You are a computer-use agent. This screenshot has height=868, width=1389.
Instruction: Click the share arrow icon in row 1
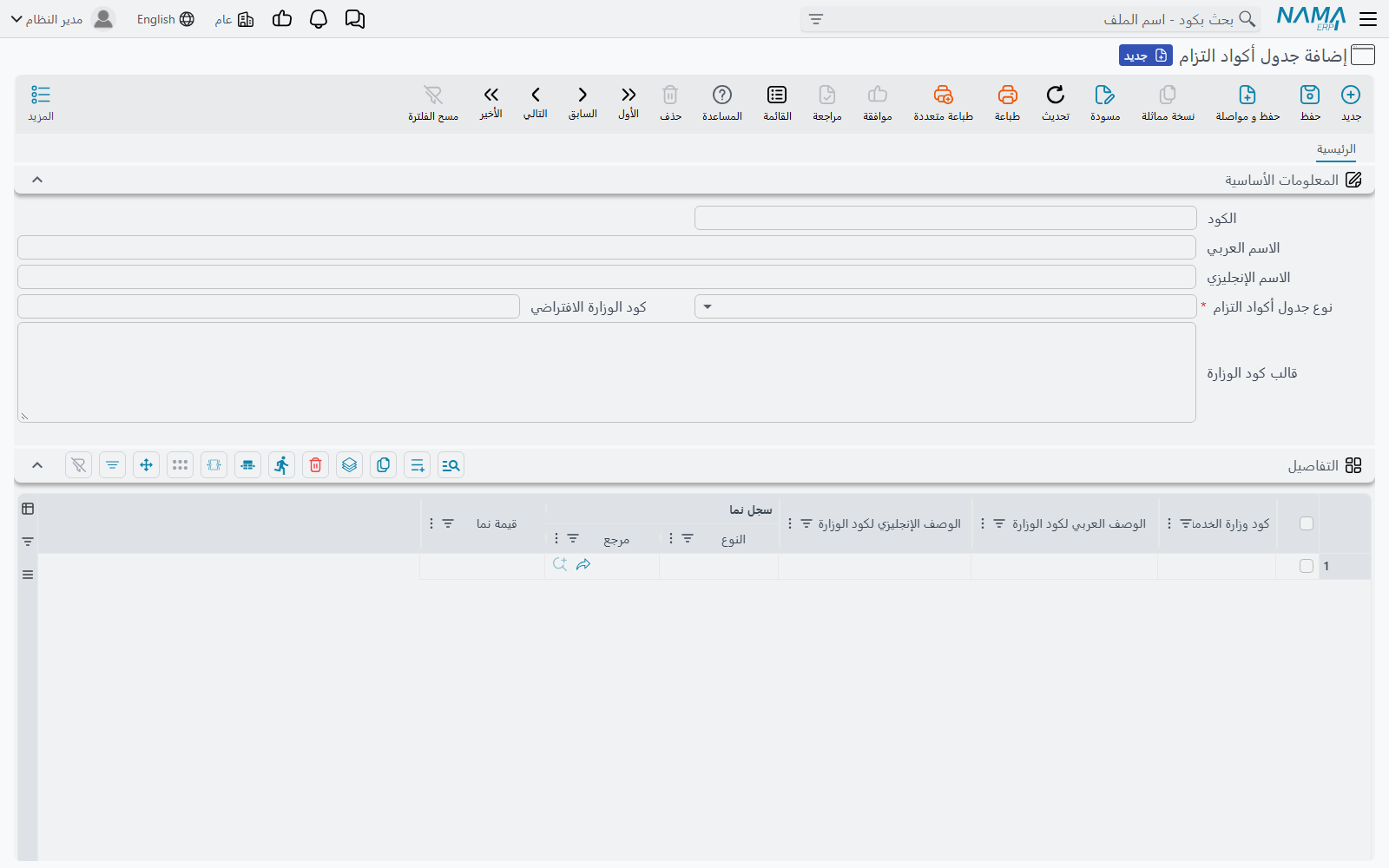[x=583, y=564]
